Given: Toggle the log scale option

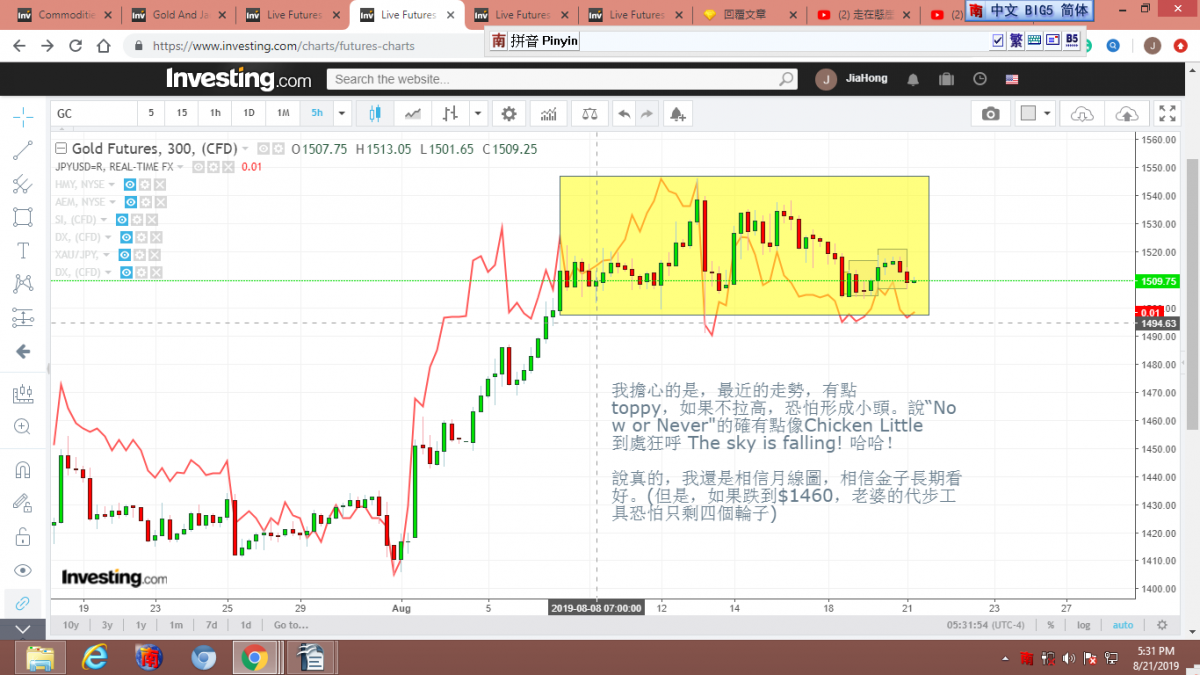Looking at the screenshot, I should pos(1084,625).
